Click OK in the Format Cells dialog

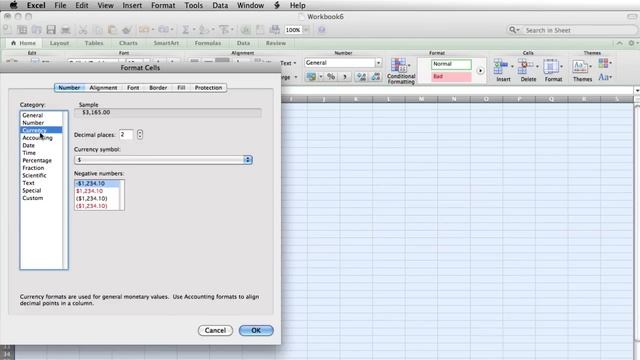click(x=256, y=330)
